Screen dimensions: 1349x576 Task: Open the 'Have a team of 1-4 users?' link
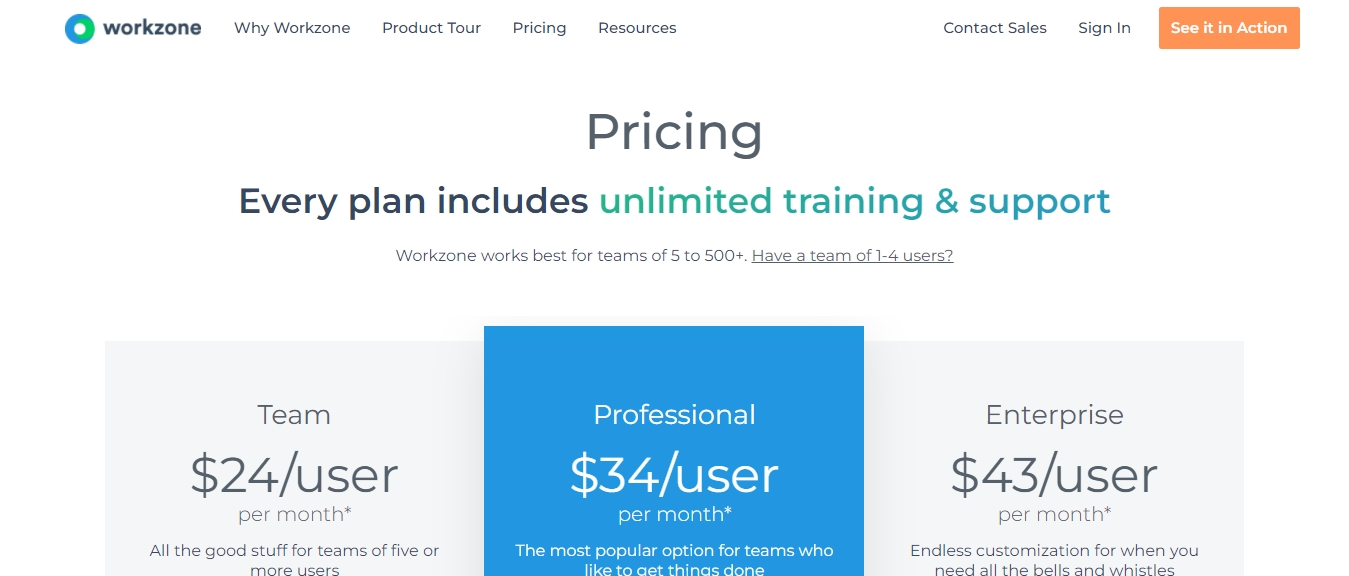pos(852,255)
